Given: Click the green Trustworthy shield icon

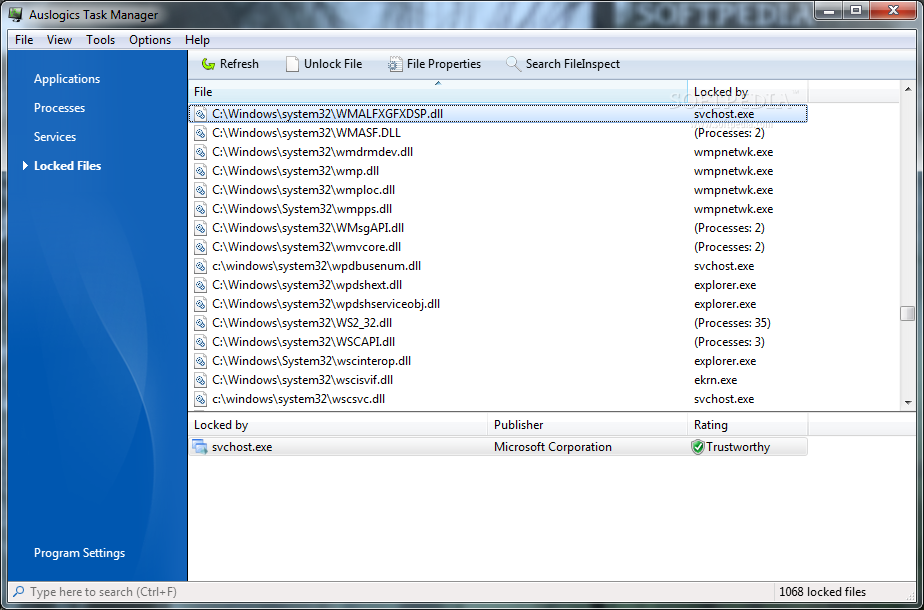Looking at the screenshot, I should click(698, 447).
